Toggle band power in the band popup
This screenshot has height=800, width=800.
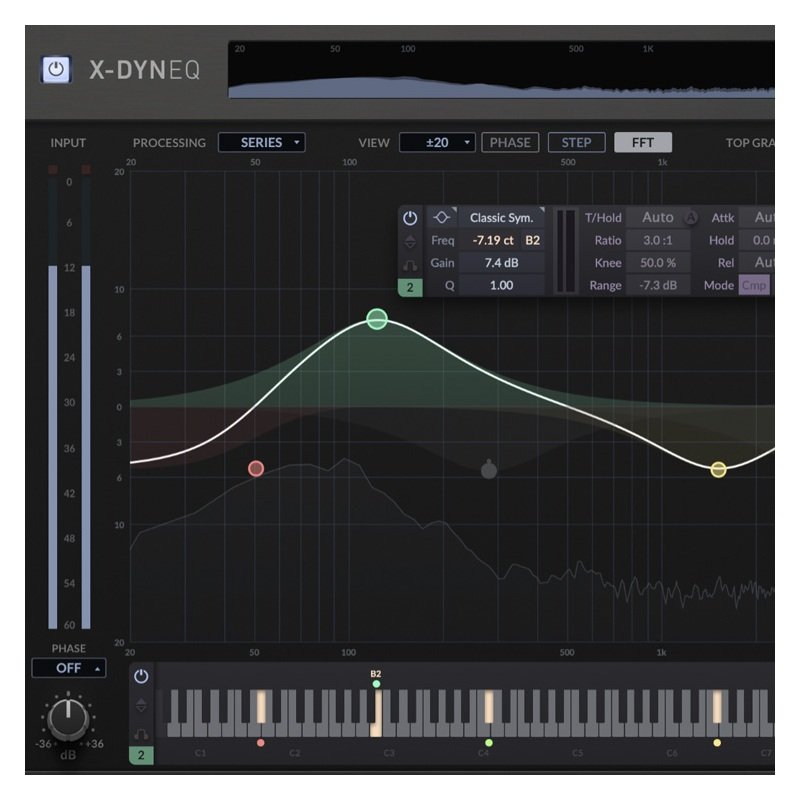(x=410, y=218)
